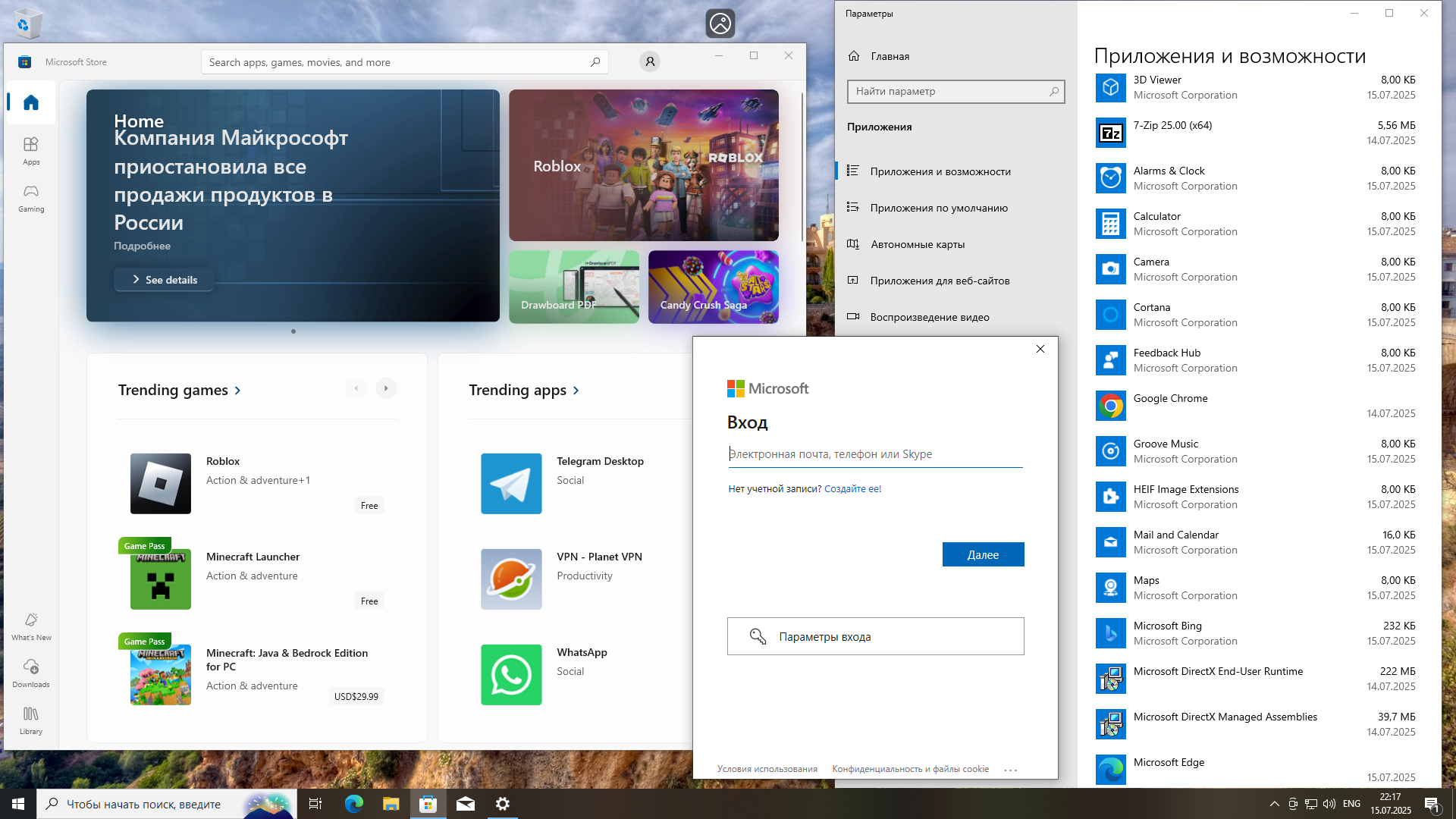The width and height of the screenshot is (1456, 819).
Task: Click the Microsoft Bing icon in apps list
Action: point(1111,633)
